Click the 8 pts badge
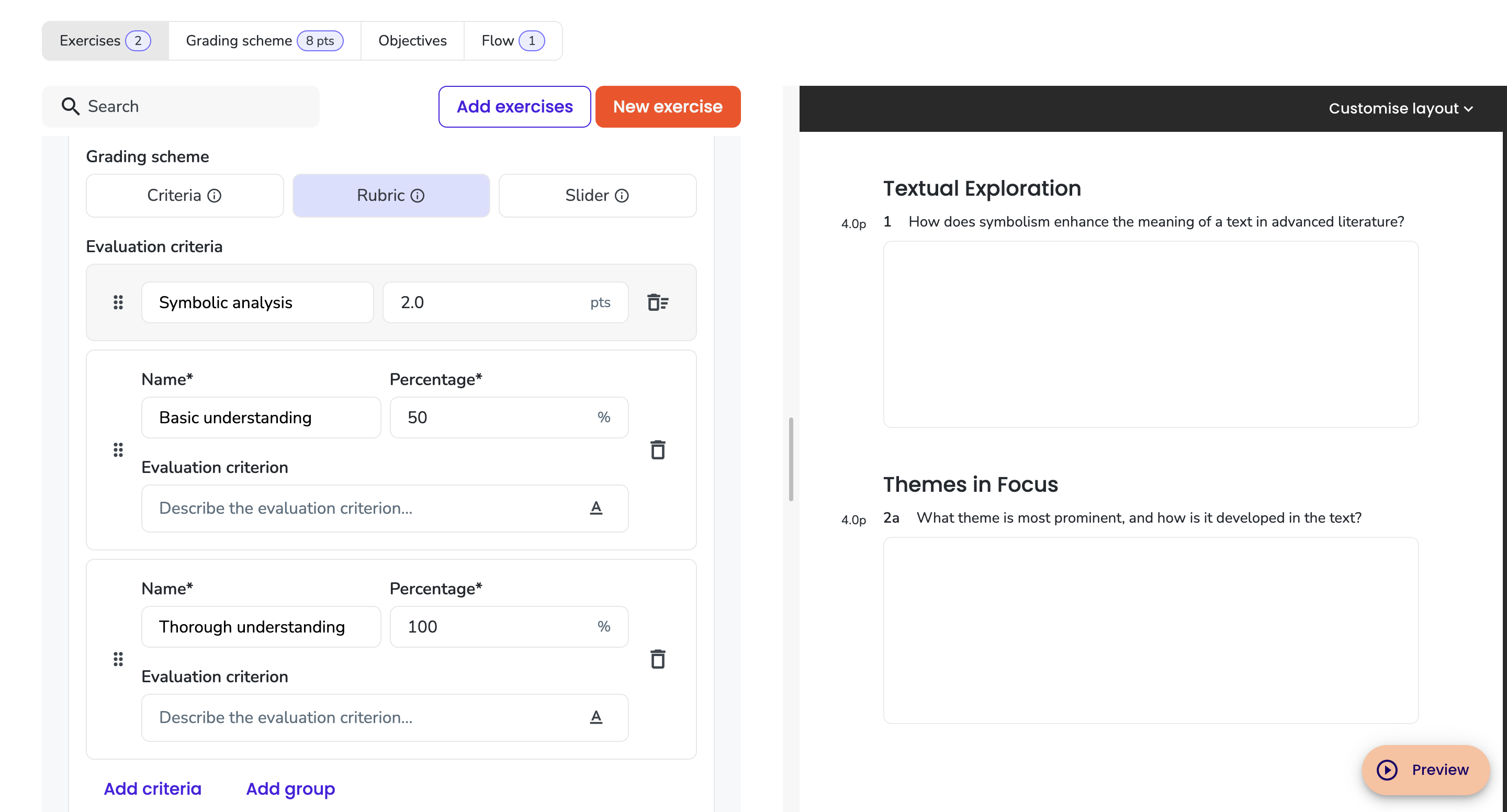The height and width of the screenshot is (812, 1507). tap(320, 40)
